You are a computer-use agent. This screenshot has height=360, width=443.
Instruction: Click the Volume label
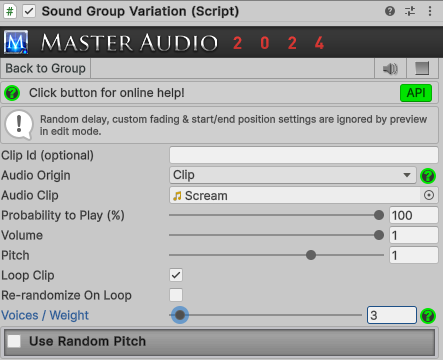(x=22, y=236)
